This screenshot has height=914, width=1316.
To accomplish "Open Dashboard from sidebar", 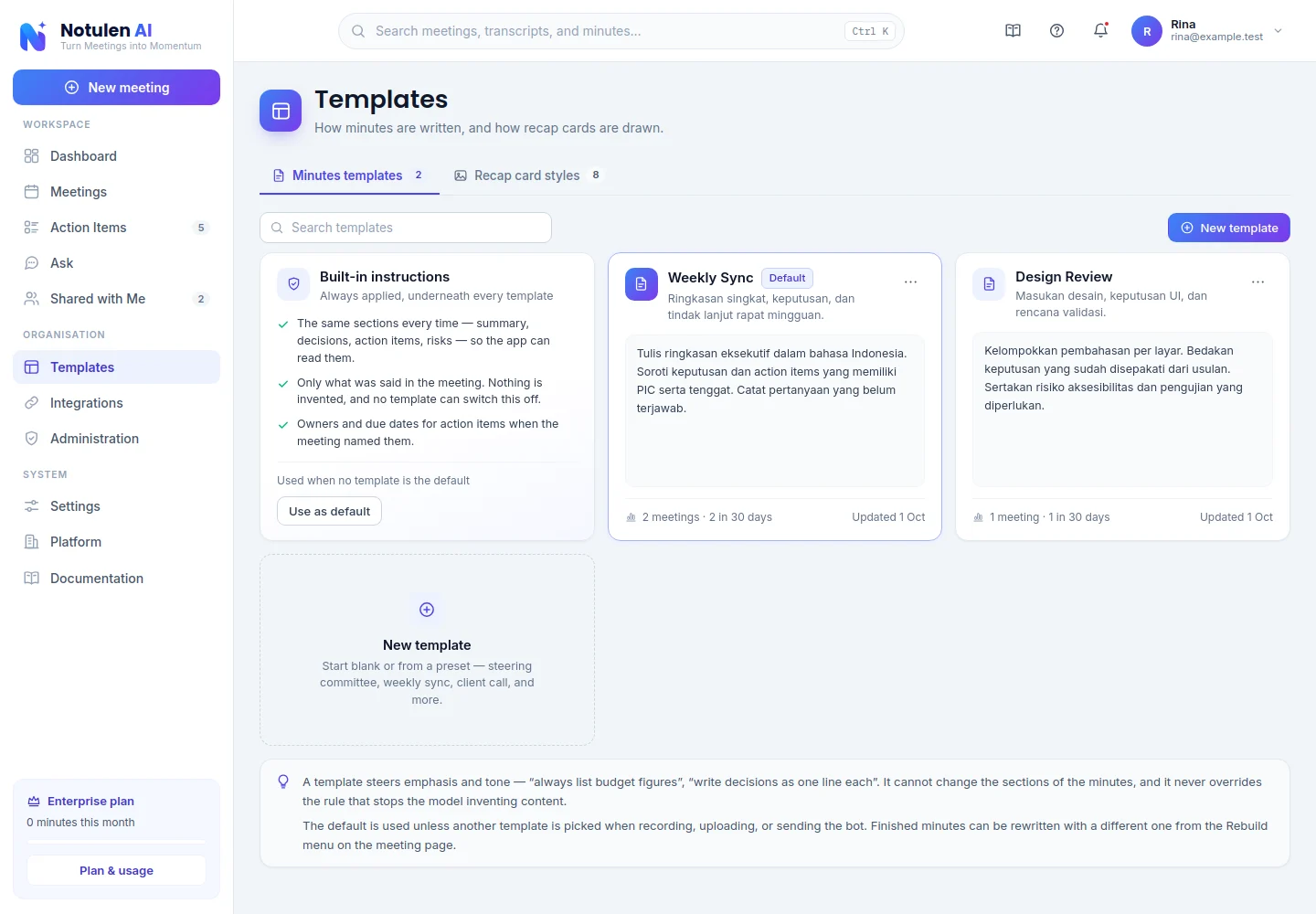I will pyautogui.click(x=116, y=156).
